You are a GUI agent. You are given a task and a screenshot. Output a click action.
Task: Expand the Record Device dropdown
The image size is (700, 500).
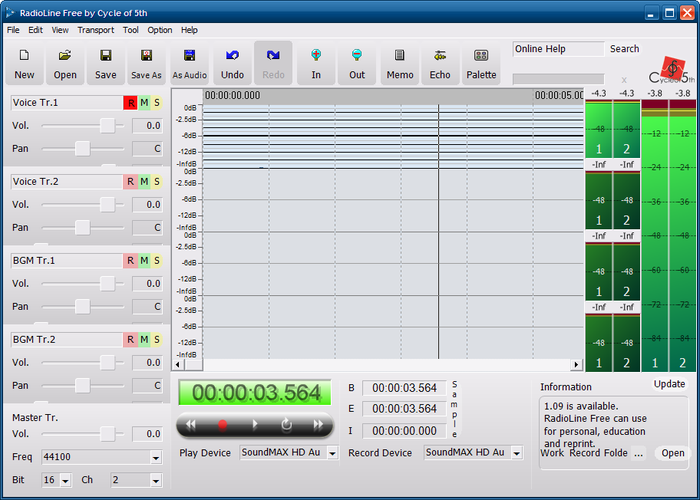tap(517, 453)
